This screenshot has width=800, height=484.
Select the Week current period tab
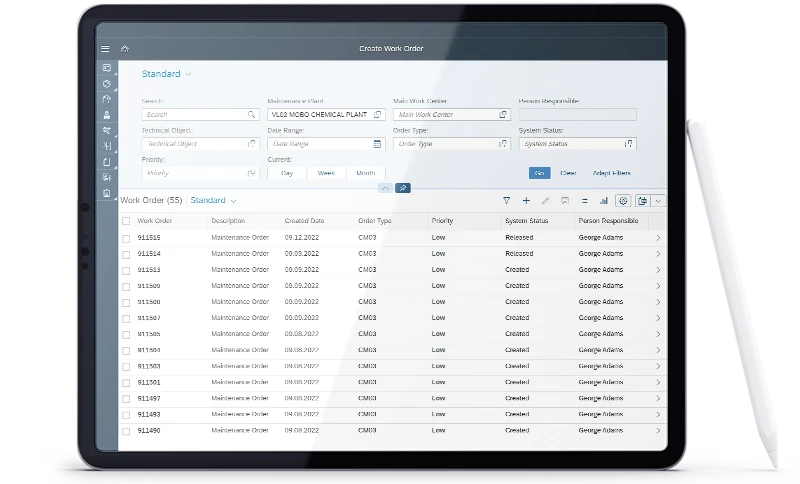[326, 173]
